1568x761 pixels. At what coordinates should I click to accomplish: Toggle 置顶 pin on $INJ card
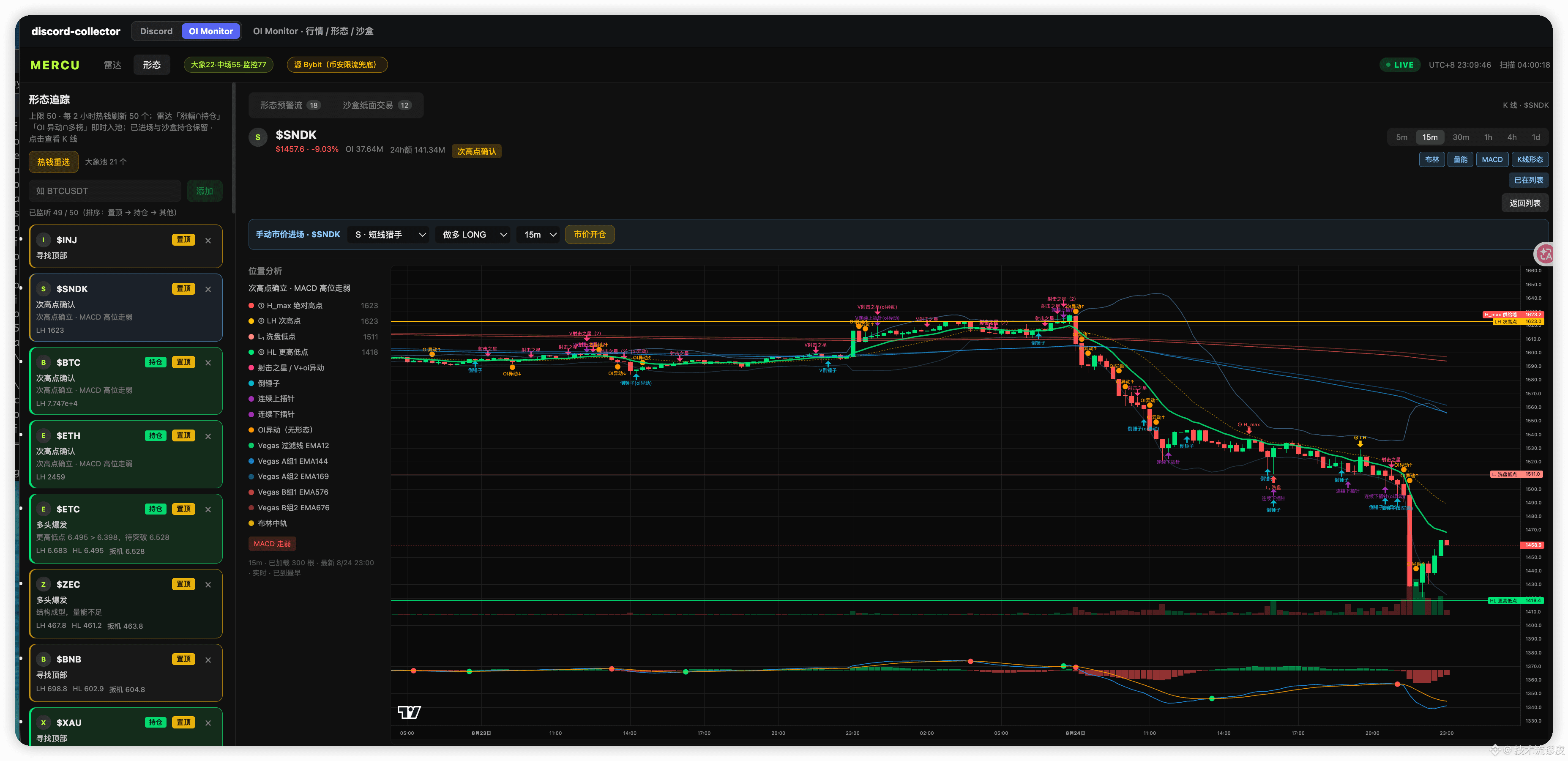[x=183, y=240]
